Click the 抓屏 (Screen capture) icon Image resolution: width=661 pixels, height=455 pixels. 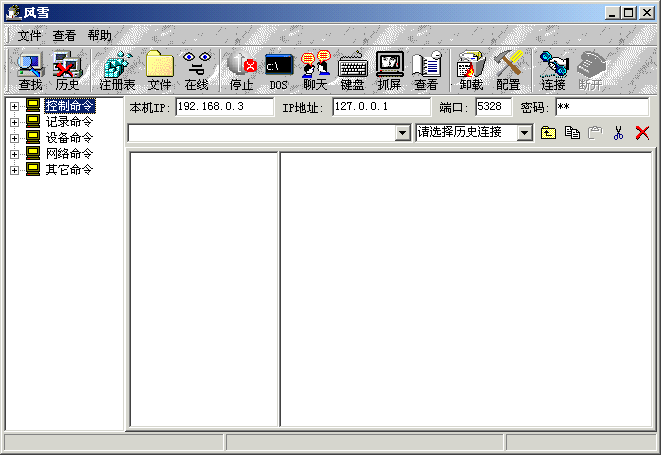pos(389,71)
